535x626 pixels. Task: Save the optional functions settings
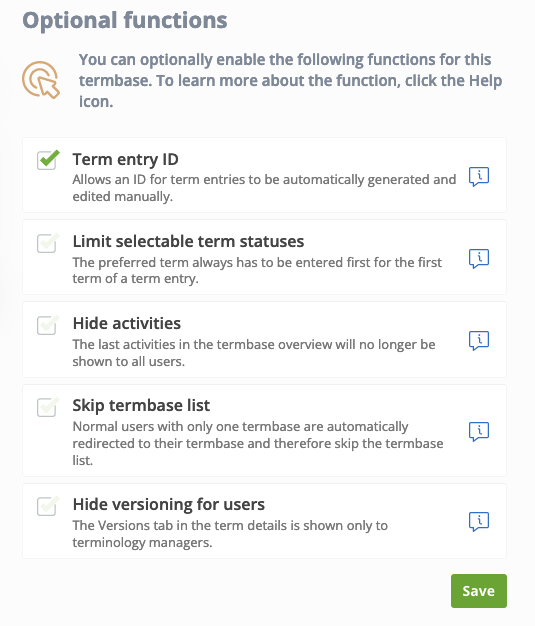point(479,591)
